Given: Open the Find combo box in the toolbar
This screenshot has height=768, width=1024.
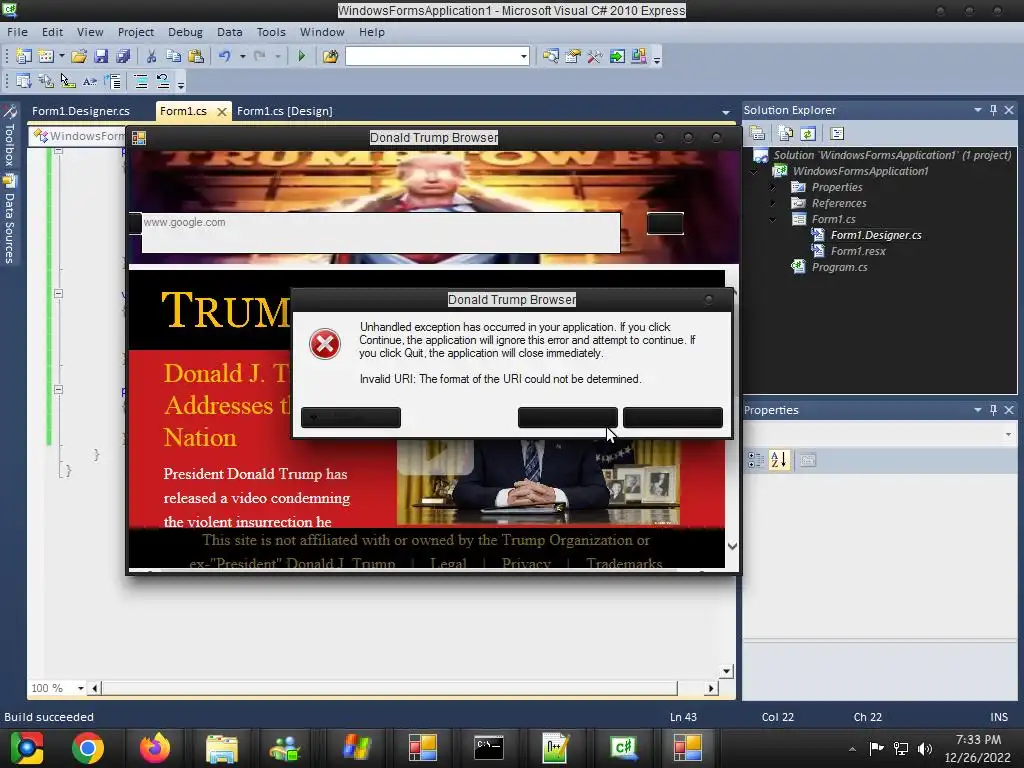Looking at the screenshot, I should (x=438, y=57).
